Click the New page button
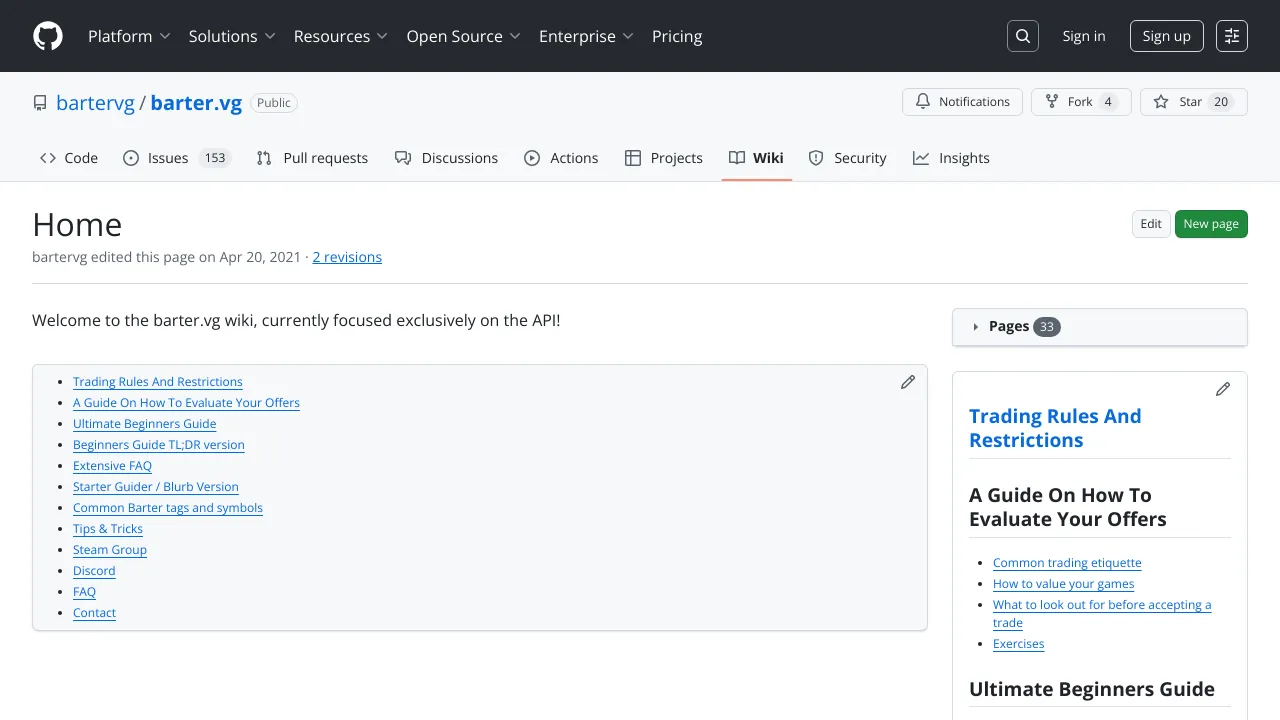The image size is (1280, 720). coord(1211,224)
